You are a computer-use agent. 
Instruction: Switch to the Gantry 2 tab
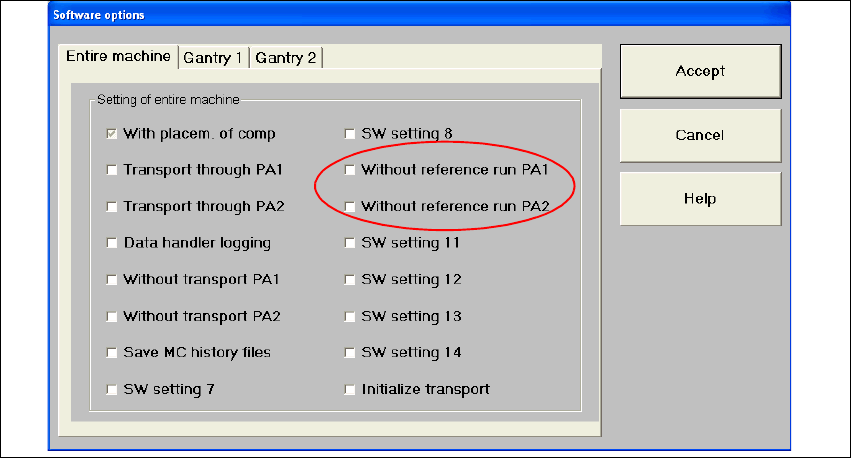pos(286,58)
